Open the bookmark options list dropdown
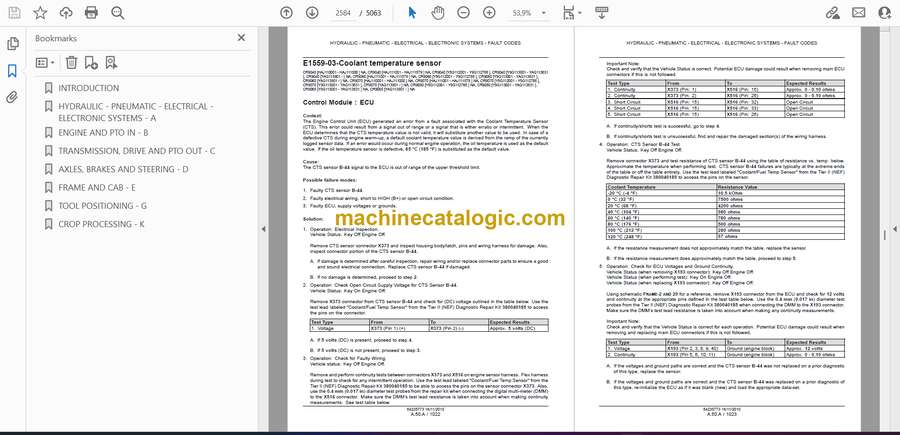Viewport: 900px width, 435px height. point(45,63)
